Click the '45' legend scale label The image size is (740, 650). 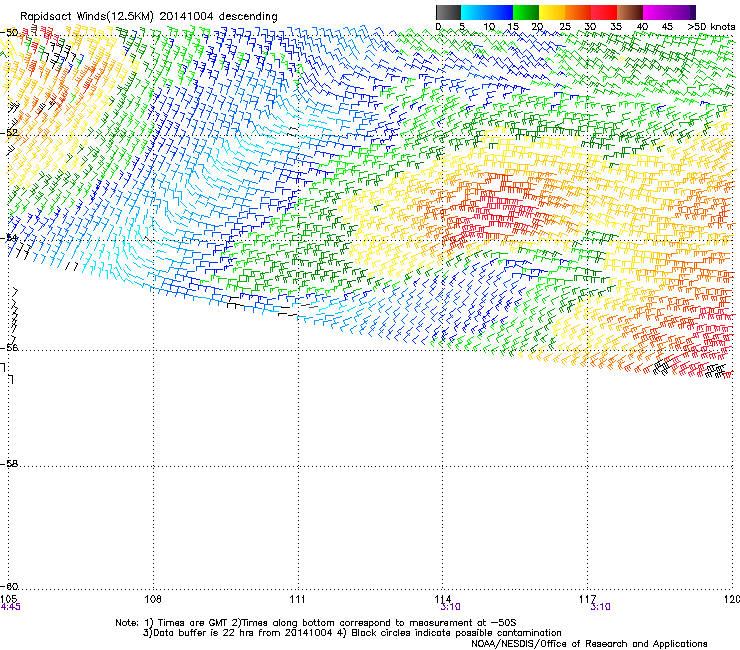pos(667,26)
